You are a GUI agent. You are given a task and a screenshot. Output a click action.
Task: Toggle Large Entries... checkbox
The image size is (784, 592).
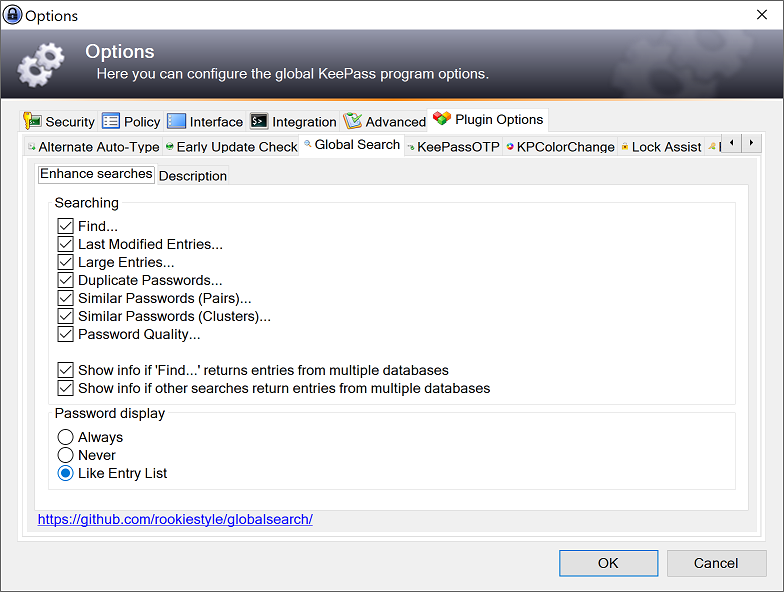(66, 262)
